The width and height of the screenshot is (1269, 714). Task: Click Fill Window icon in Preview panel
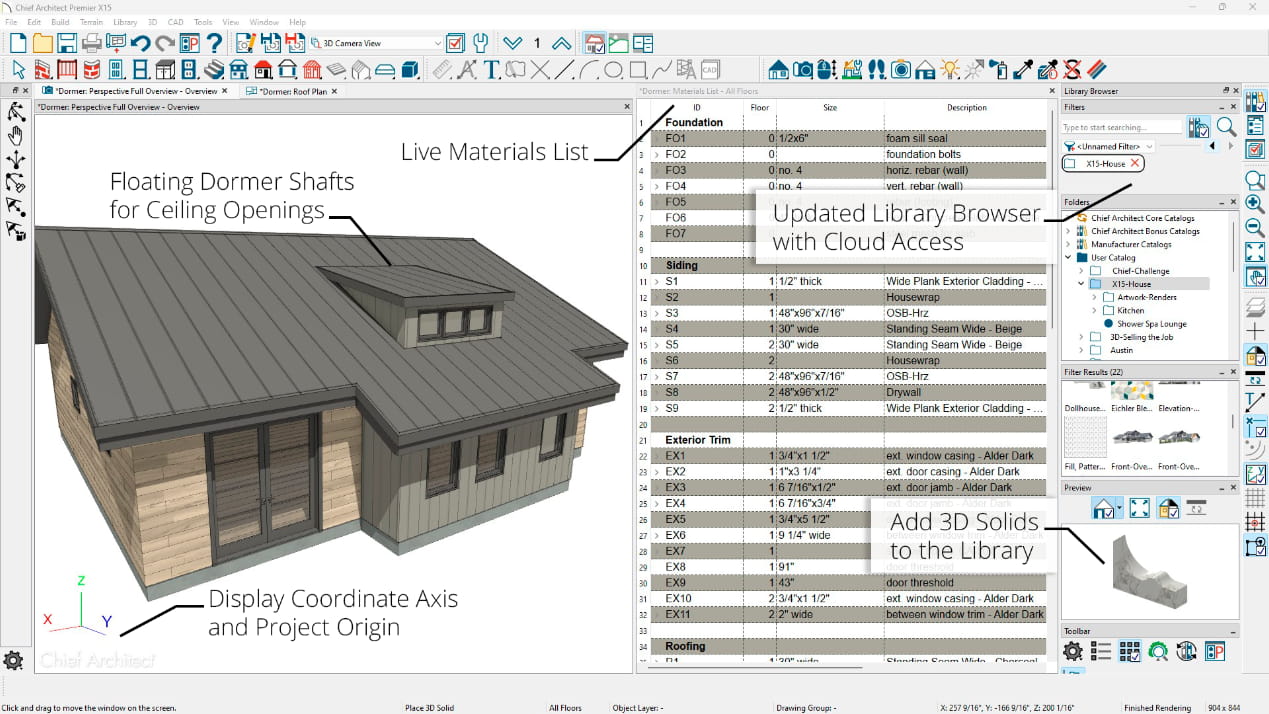[x=1139, y=509]
